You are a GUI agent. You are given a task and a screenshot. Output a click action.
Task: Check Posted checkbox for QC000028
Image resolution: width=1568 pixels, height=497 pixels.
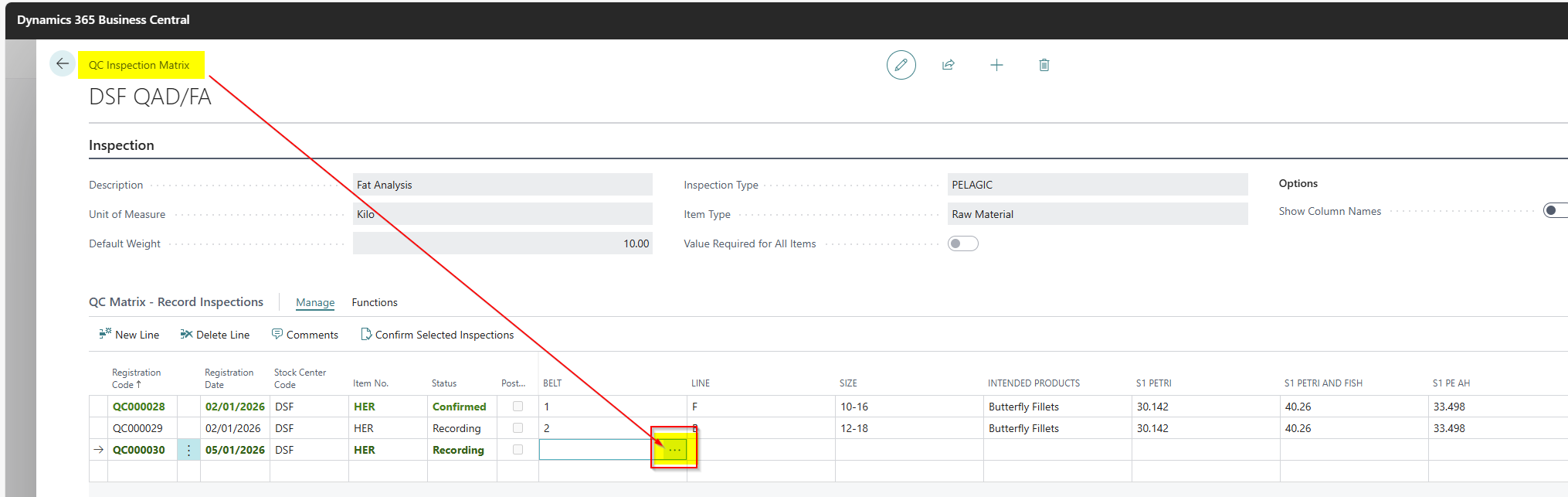click(x=518, y=407)
